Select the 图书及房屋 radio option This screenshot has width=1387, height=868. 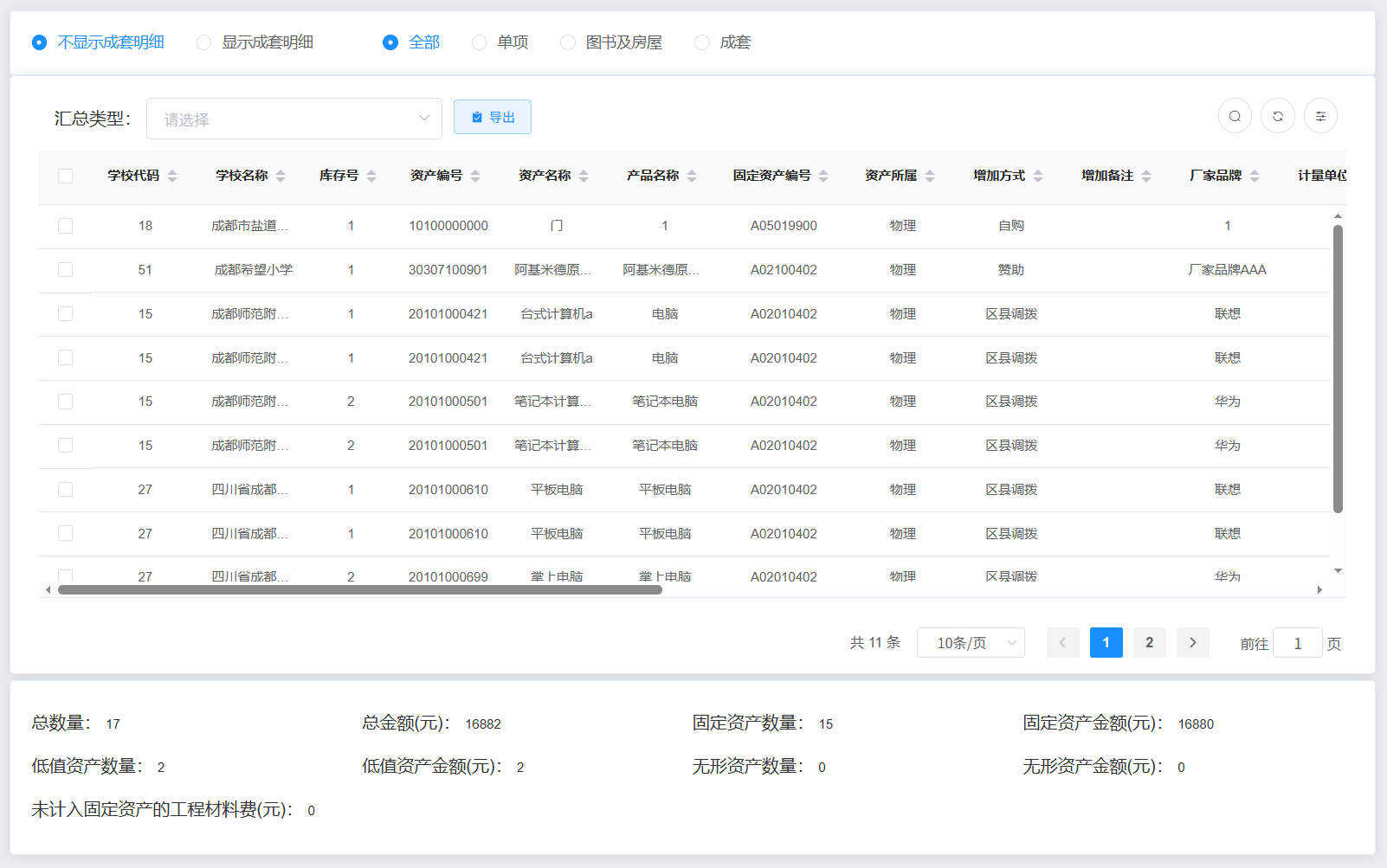point(568,42)
